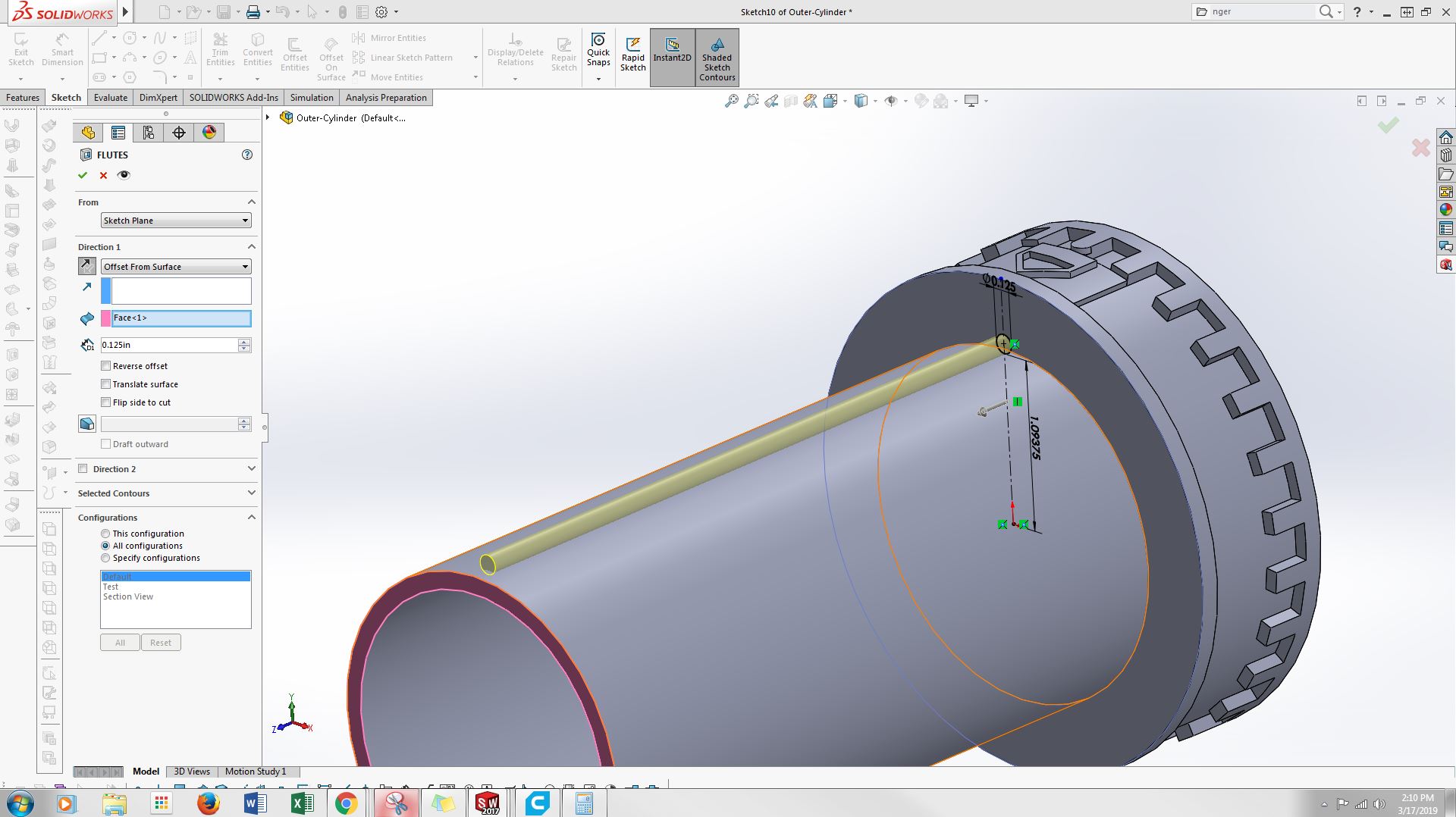
Task: Select This configuration radio button
Action: coord(105,534)
